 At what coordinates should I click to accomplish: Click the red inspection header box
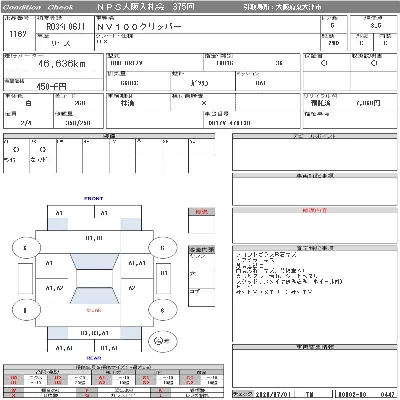click(x=201, y=211)
